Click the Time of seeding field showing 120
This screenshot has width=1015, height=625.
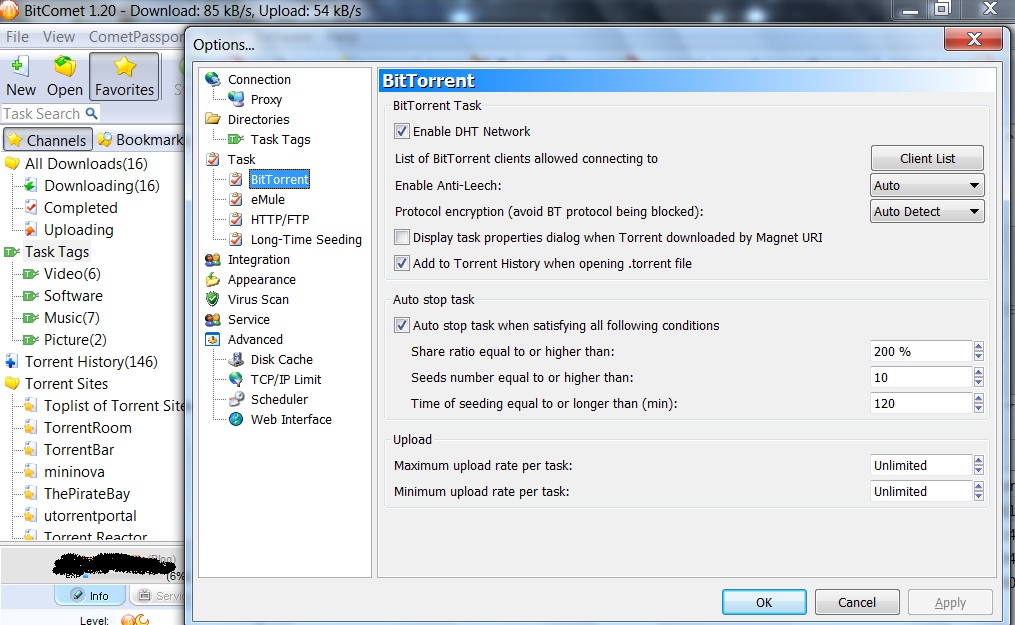921,403
